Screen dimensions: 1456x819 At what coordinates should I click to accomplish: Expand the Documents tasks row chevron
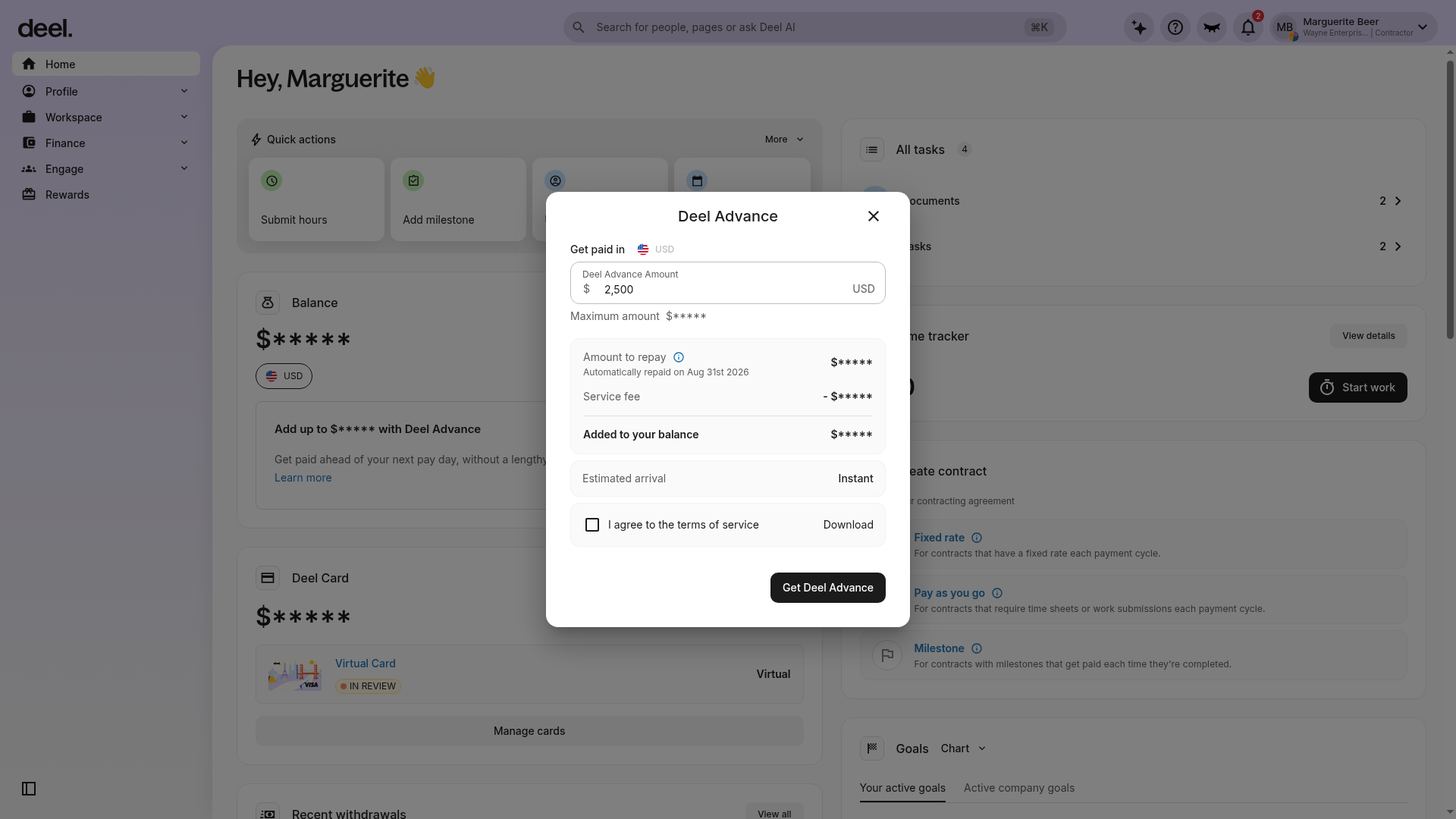(1398, 201)
